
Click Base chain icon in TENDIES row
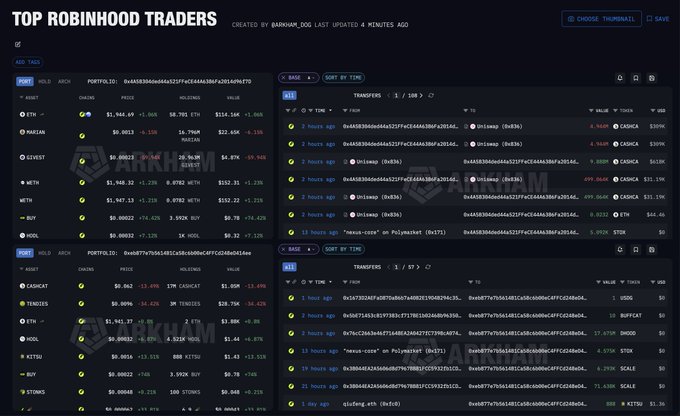click(81, 304)
